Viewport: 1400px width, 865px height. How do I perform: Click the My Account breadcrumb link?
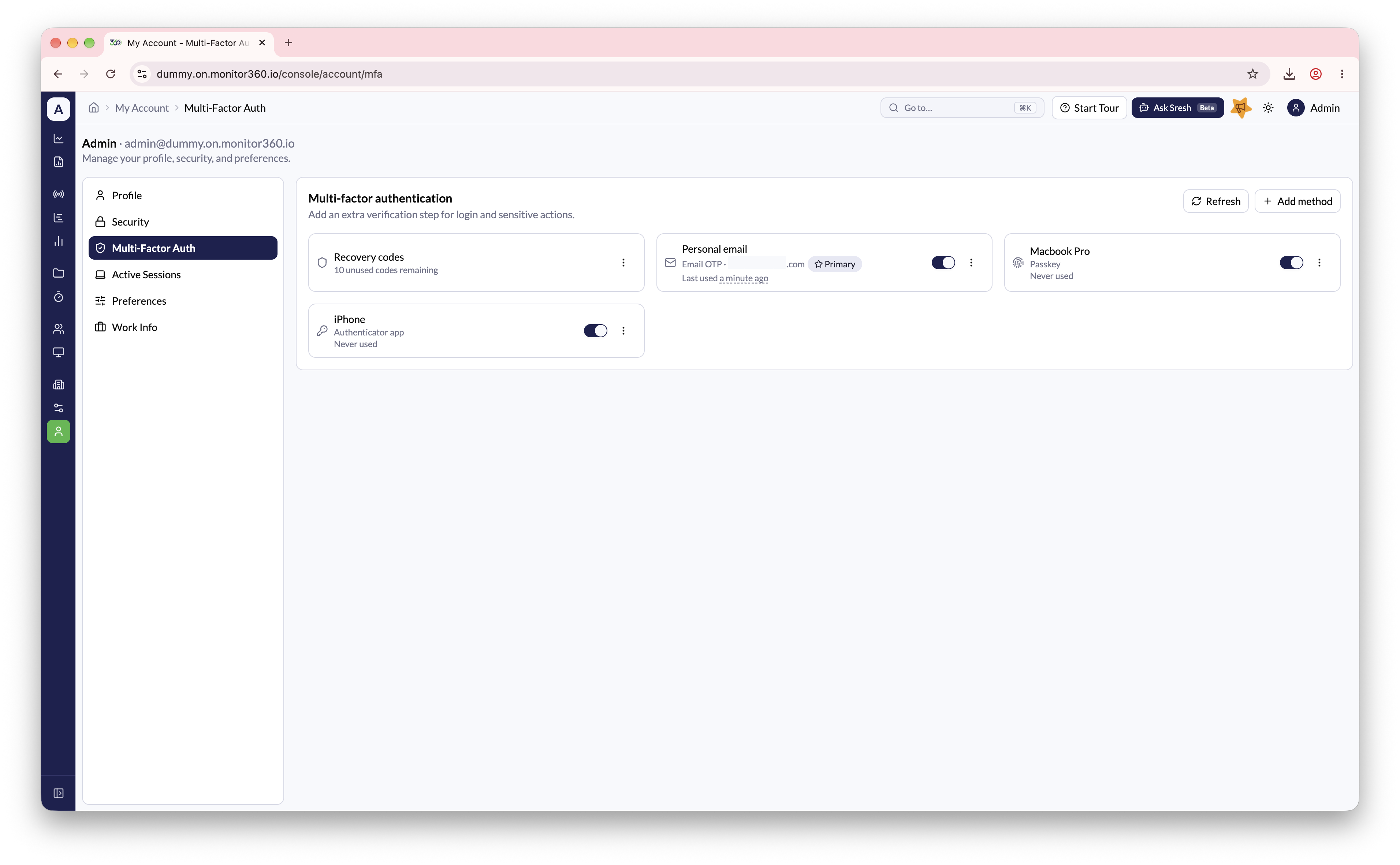point(142,108)
